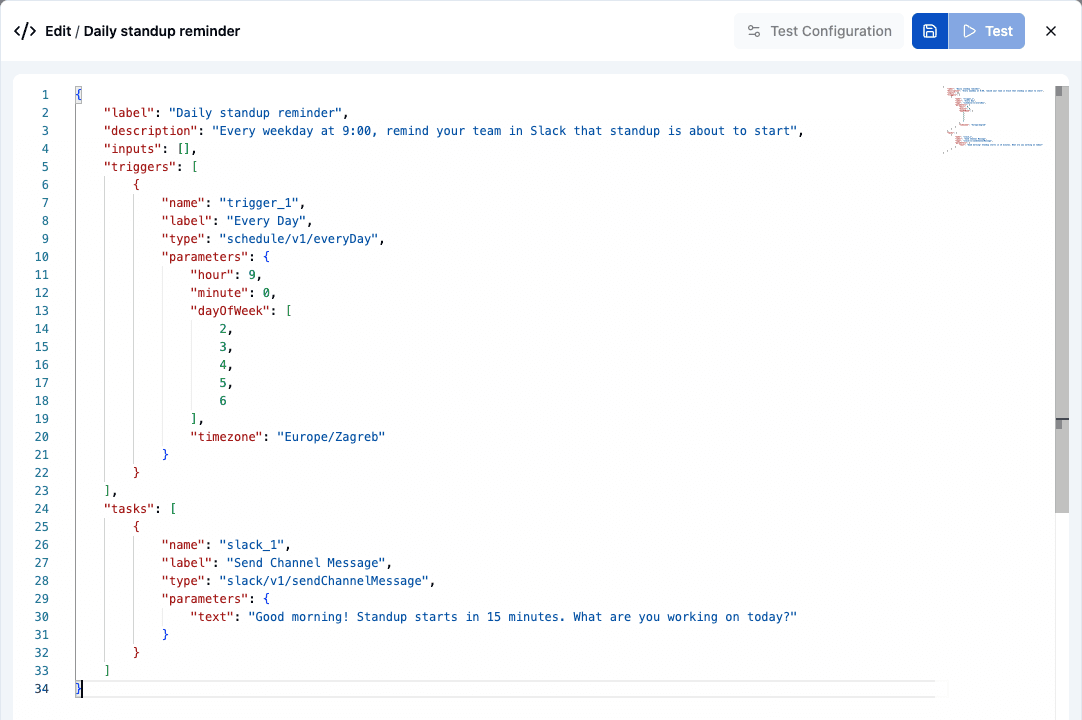Click line number 34 in the gutter
Image resolution: width=1082 pixels, height=720 pixels.
click(x=41, y=688)
